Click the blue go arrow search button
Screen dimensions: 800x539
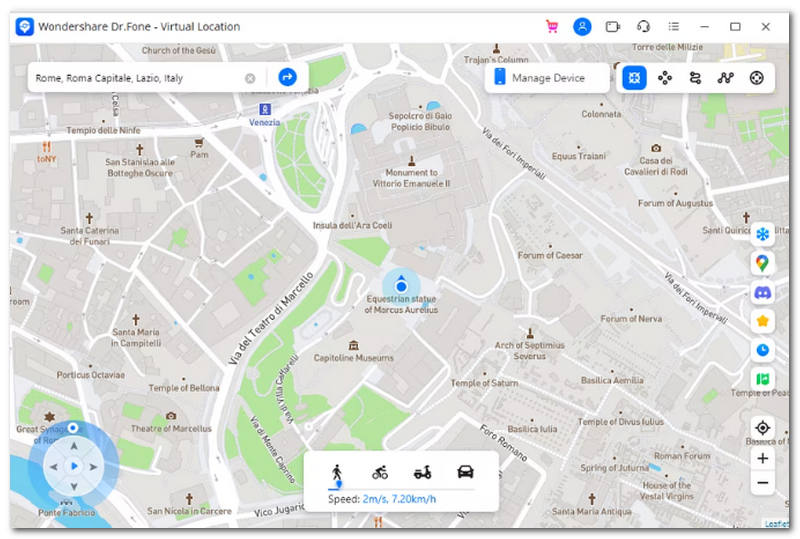[x=287, y=78]
